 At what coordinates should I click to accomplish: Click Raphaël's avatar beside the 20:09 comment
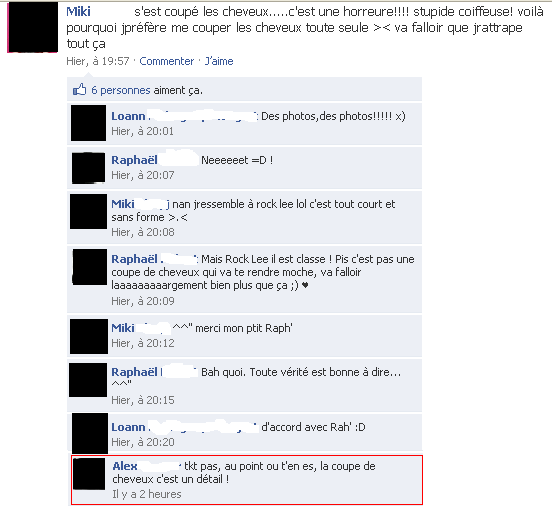(89, 267)
